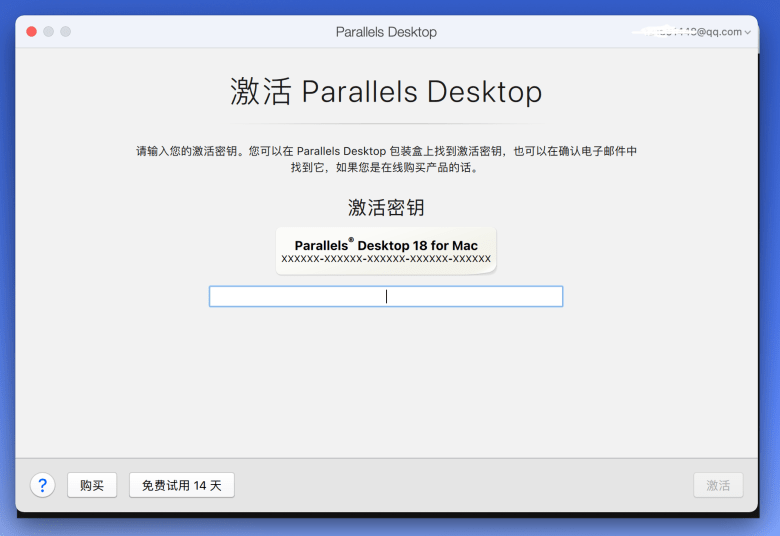Click the 购买 button
The height and width of the screenshot is (536, 780).
tap(92, 485)
